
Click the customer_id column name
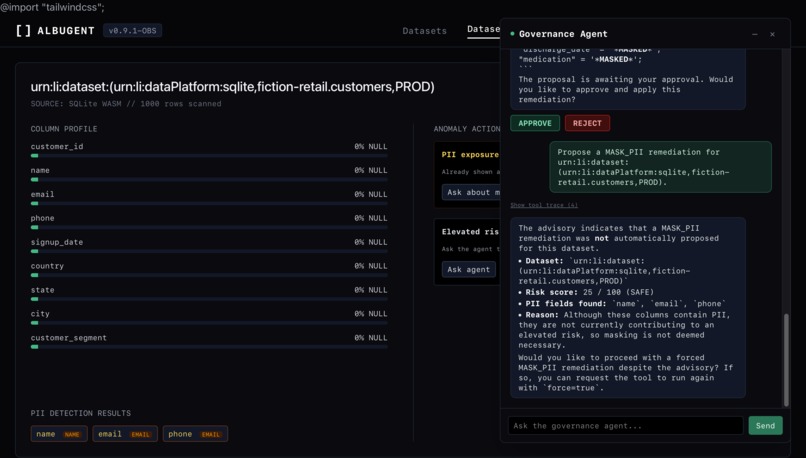tap(57, 146)
